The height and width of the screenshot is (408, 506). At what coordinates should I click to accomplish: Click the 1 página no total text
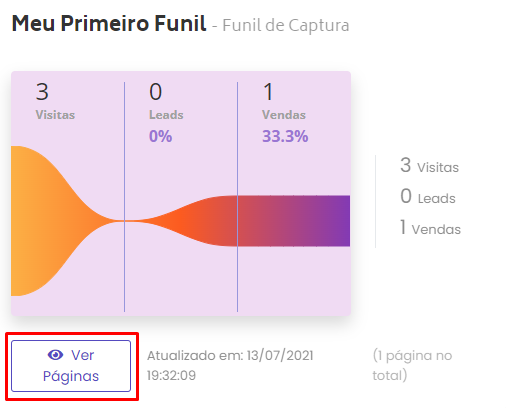point(412,365)
